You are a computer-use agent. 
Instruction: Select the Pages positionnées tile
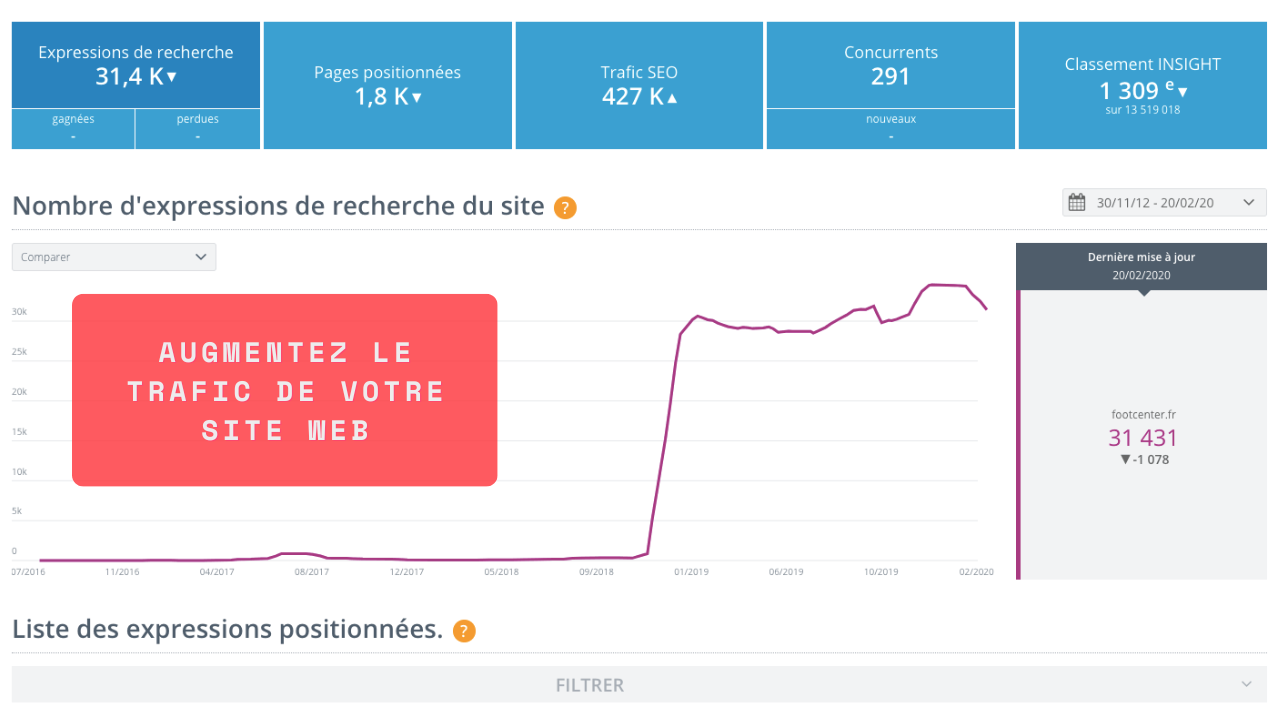tap(388, 85)
